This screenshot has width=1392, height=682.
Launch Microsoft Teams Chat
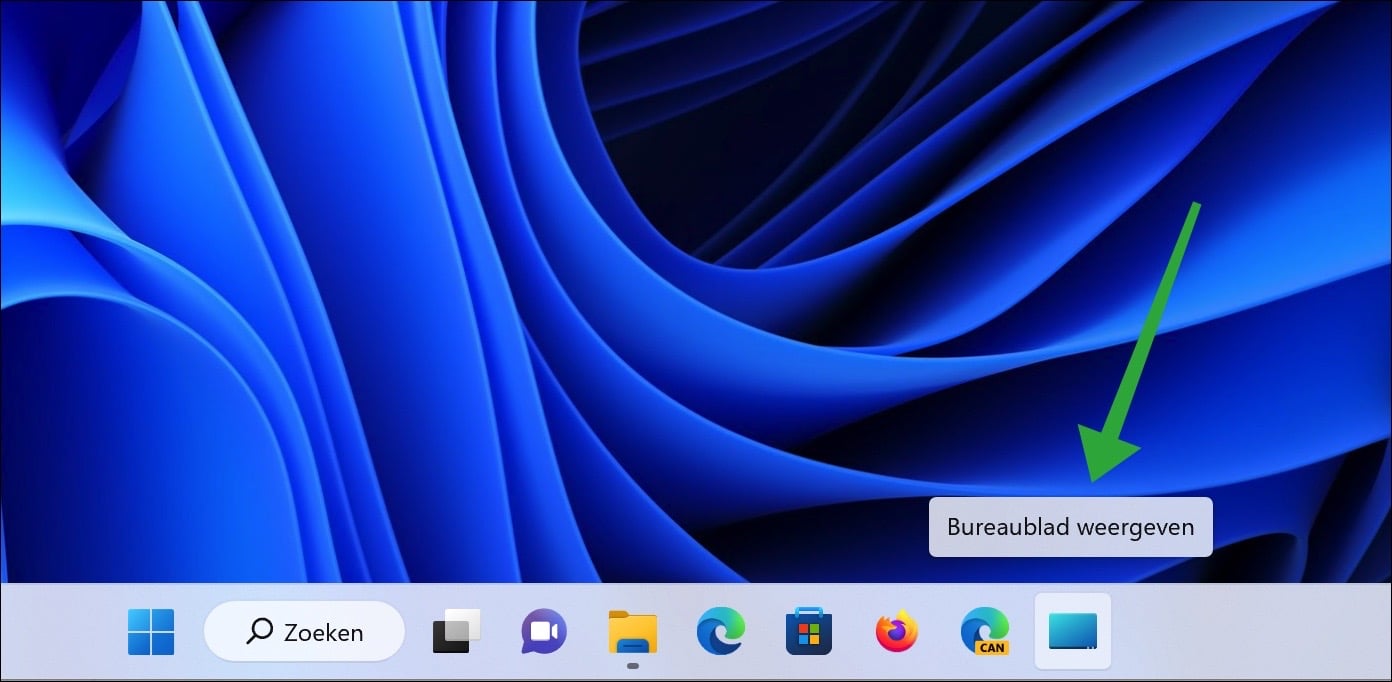pyautogui.click(x=544, y=632)
